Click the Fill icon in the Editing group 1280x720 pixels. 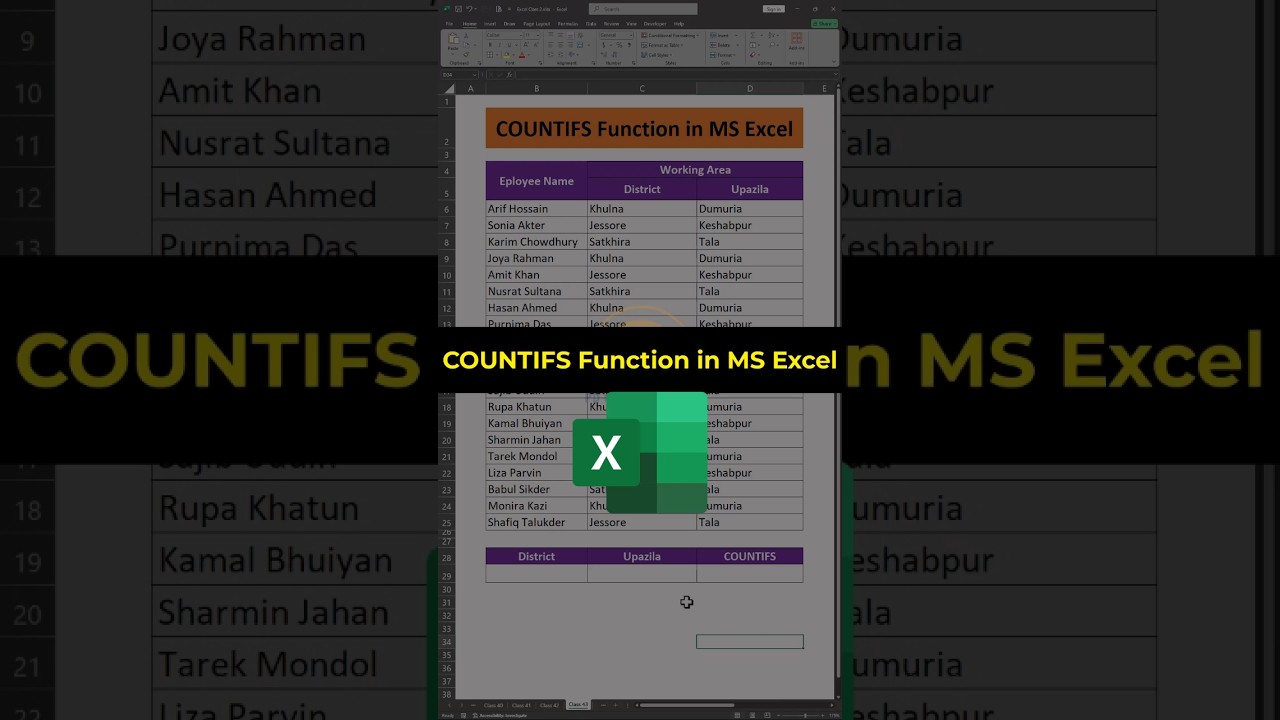753,45
